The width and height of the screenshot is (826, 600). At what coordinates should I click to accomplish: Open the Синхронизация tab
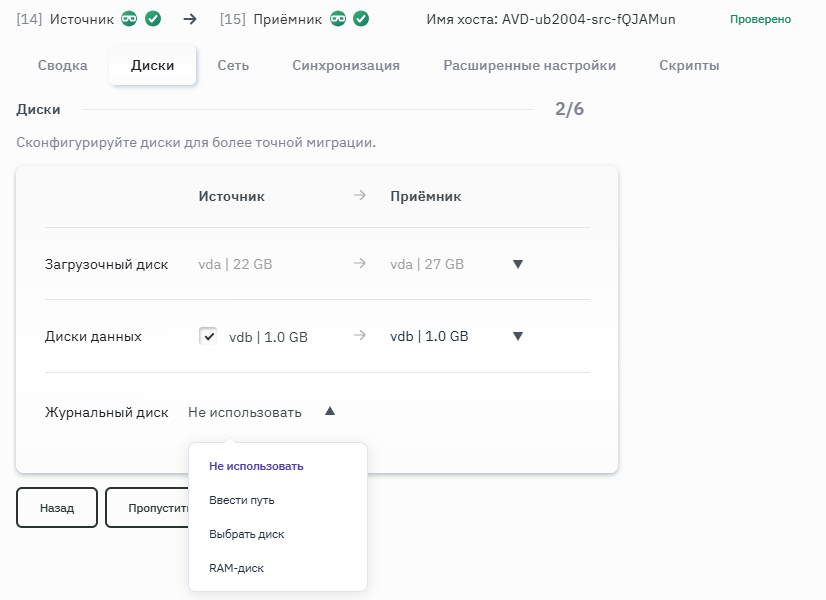pos(346,66)
